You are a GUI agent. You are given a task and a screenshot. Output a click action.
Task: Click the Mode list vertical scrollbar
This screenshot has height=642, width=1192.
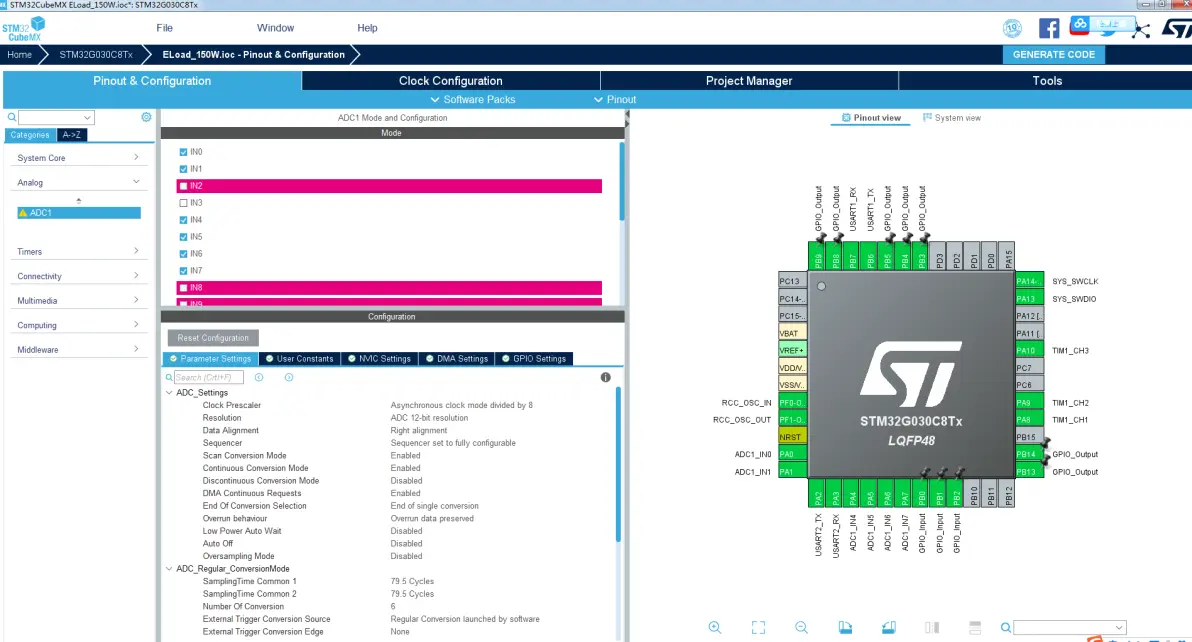[x=622, y=182]
